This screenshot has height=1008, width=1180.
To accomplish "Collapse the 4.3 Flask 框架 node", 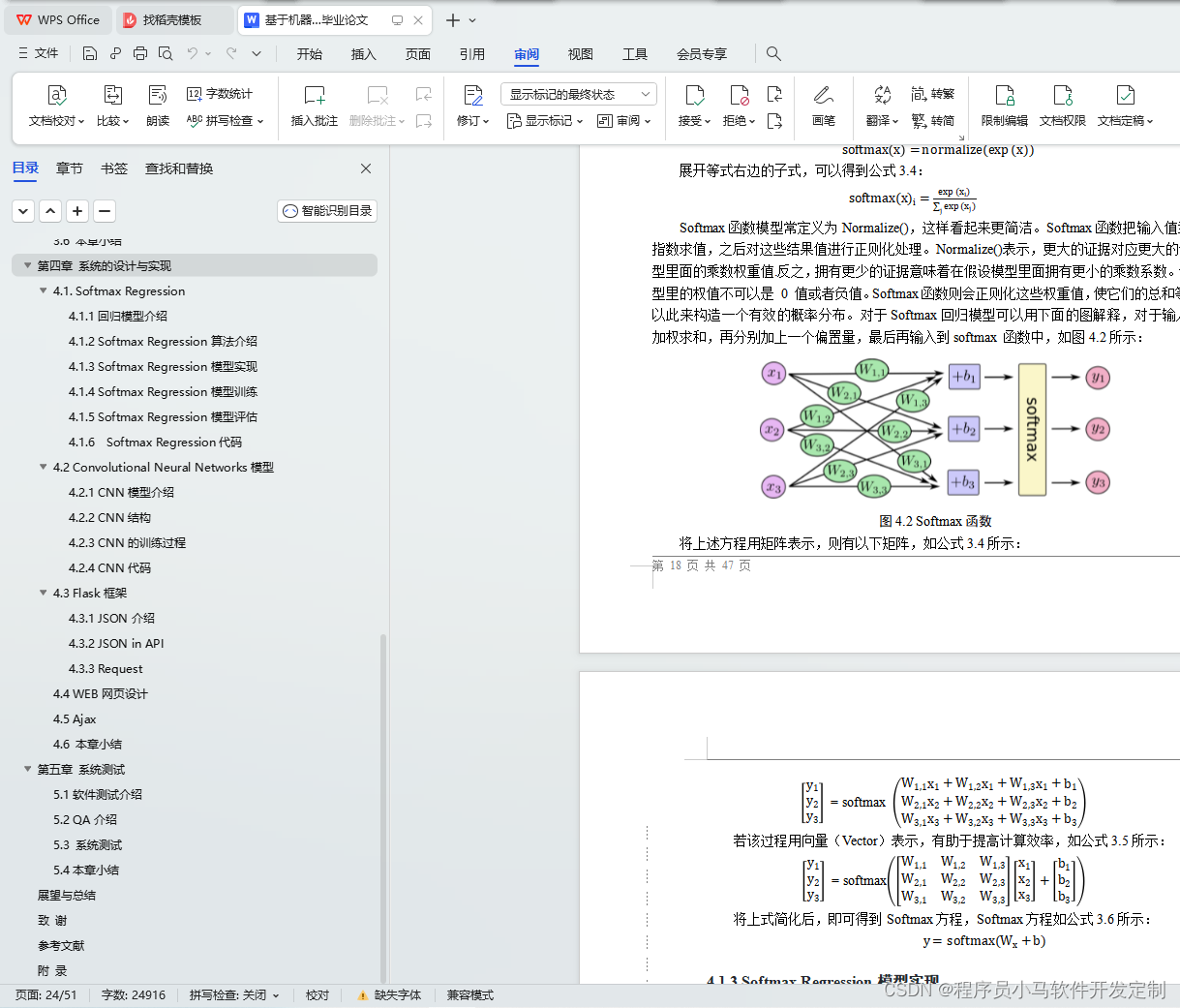I will [x=43, y=593].
